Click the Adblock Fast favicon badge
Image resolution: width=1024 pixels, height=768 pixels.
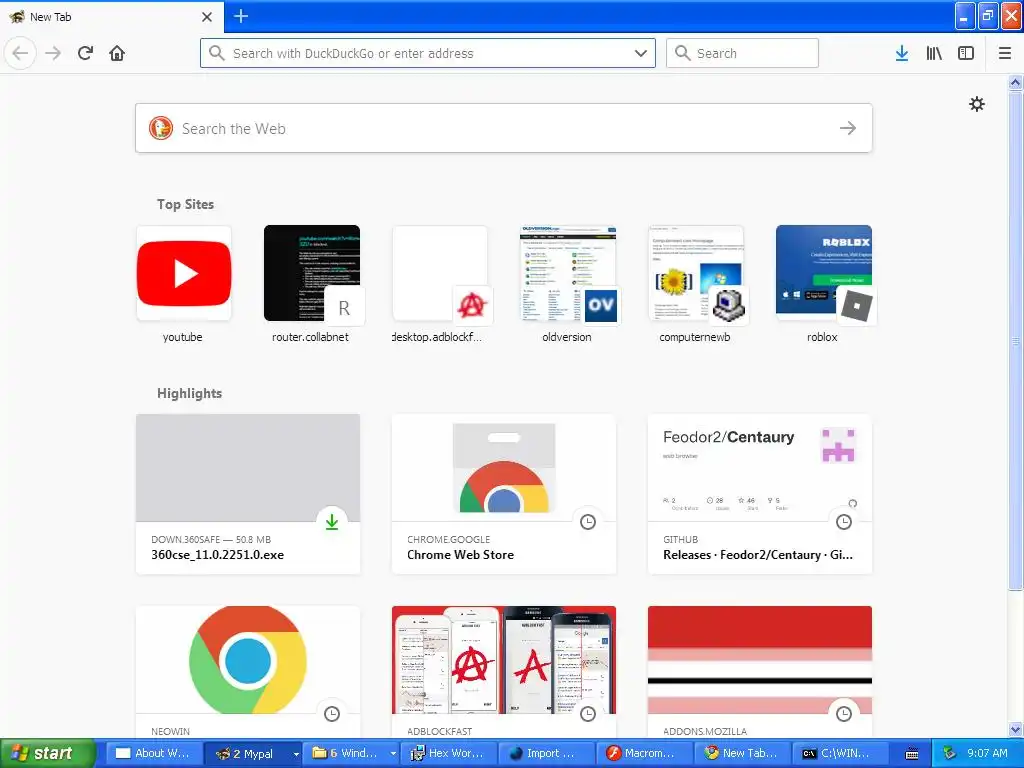tap(472, 306)
